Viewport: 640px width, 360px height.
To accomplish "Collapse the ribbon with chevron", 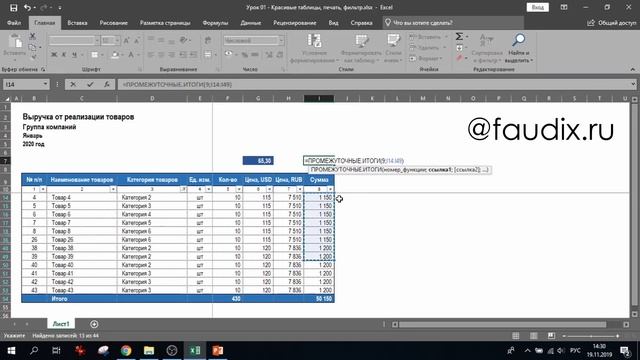I will (x=632, y=70).
